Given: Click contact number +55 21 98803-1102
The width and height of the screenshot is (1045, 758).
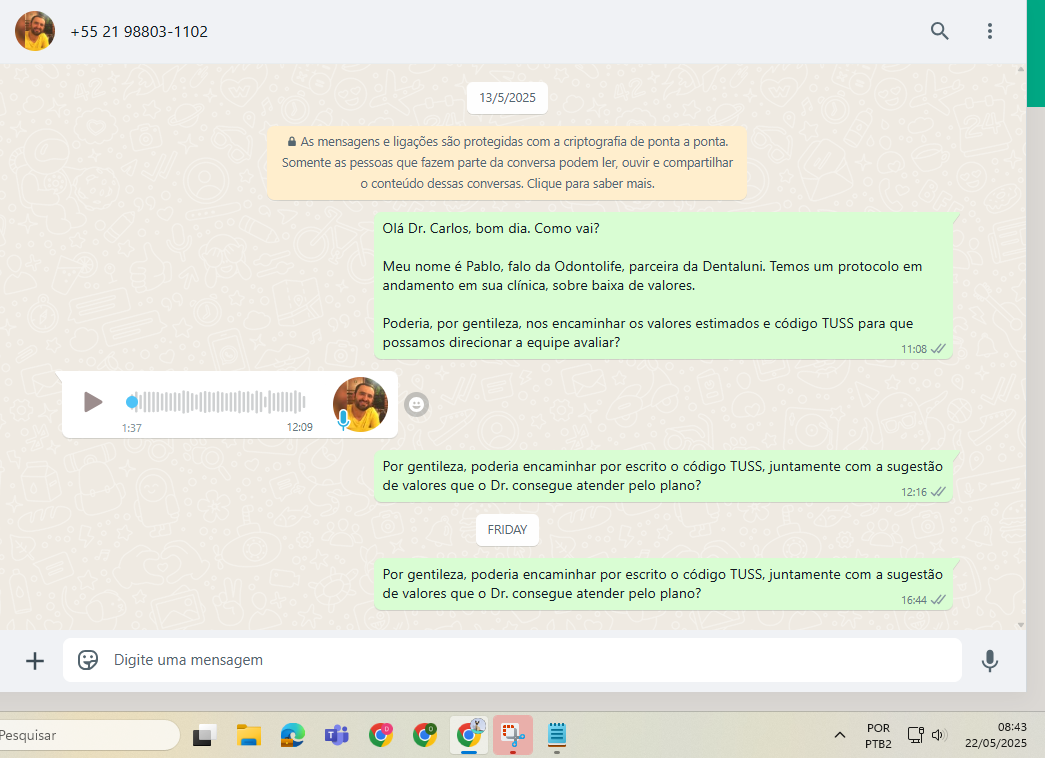Looking at the screenshot, I should pos(139,32).
